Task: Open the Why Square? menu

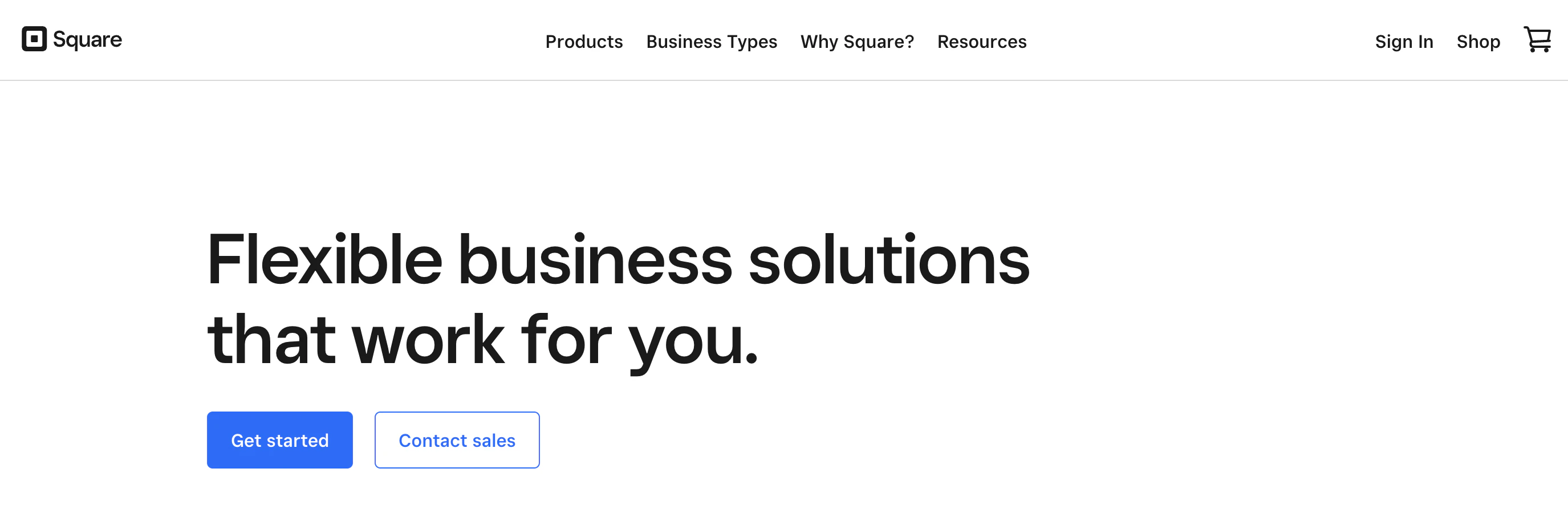Action: click(857, 42)
